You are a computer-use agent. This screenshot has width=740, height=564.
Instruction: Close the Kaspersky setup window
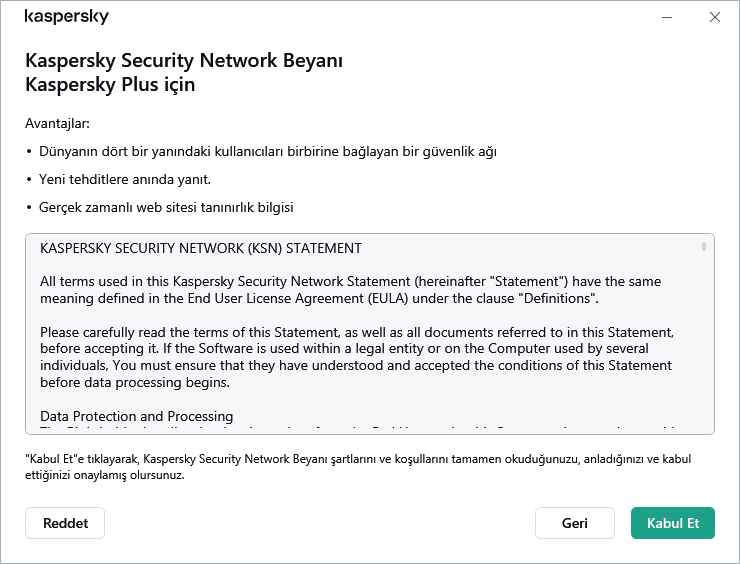714,17
